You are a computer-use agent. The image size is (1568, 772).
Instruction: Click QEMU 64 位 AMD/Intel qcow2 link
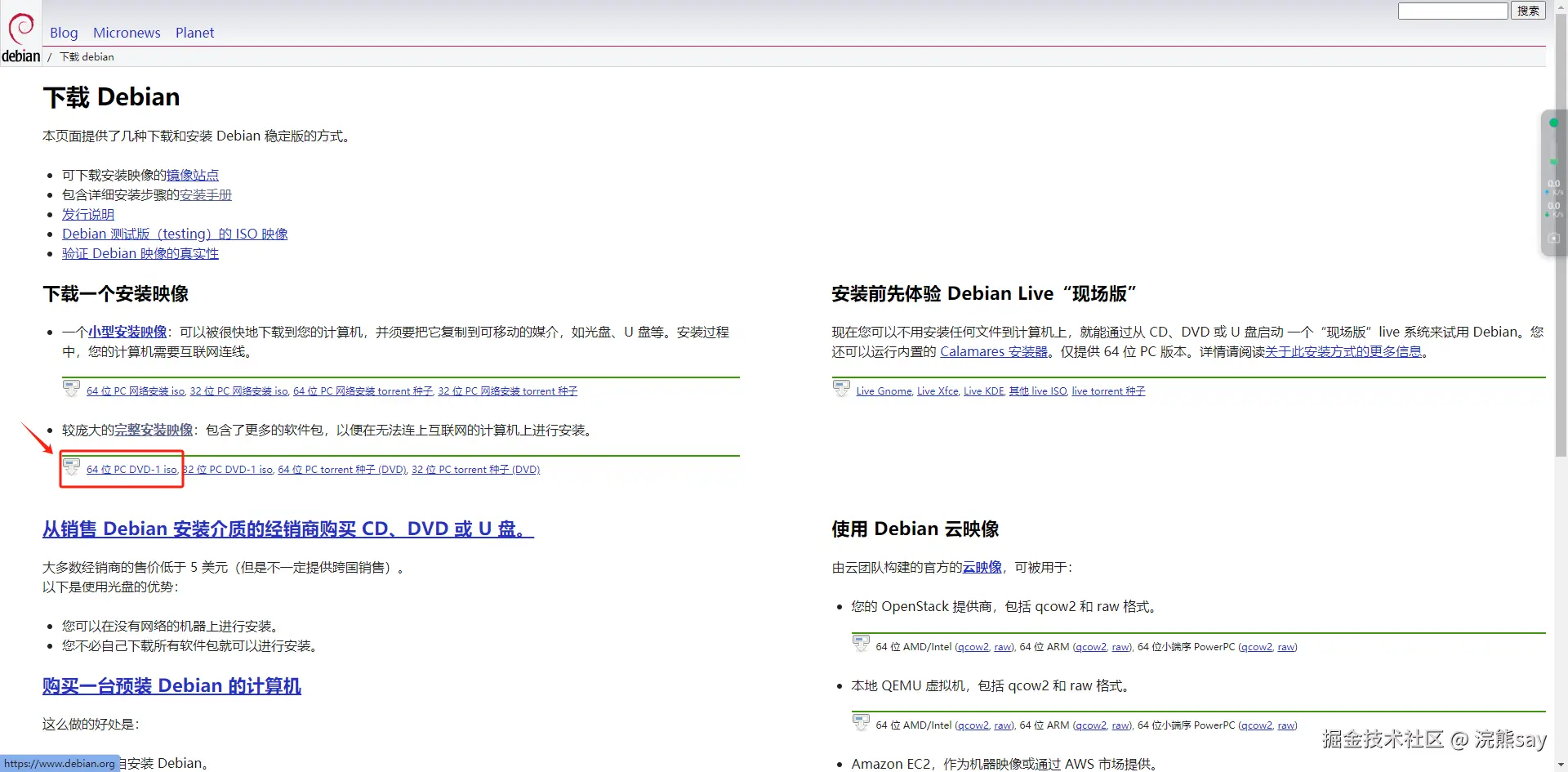pyautogui.click(x=973, y=725)
